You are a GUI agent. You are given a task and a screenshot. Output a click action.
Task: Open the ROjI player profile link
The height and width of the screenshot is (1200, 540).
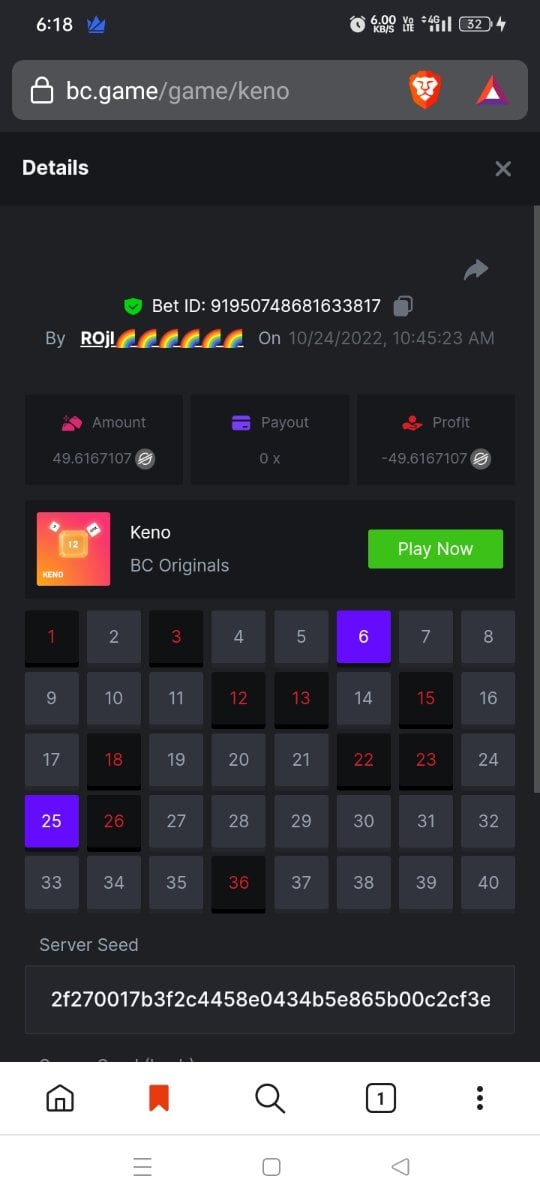click(x=162, y=338)
